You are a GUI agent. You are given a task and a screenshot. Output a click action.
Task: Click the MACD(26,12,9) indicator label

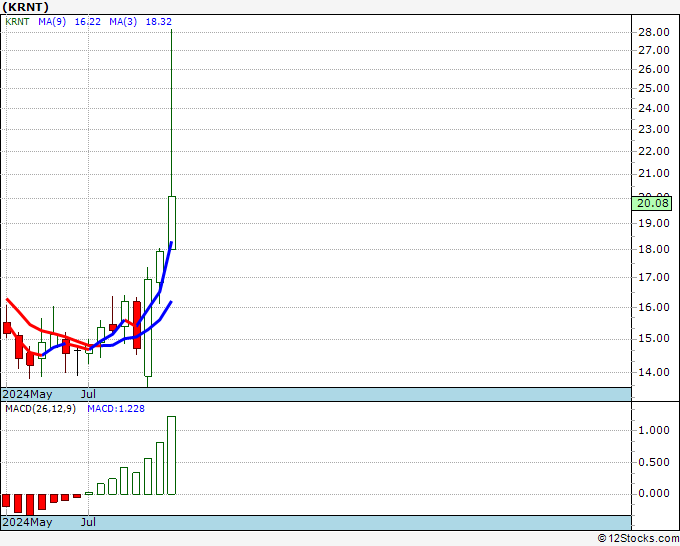tap(40, 409)
